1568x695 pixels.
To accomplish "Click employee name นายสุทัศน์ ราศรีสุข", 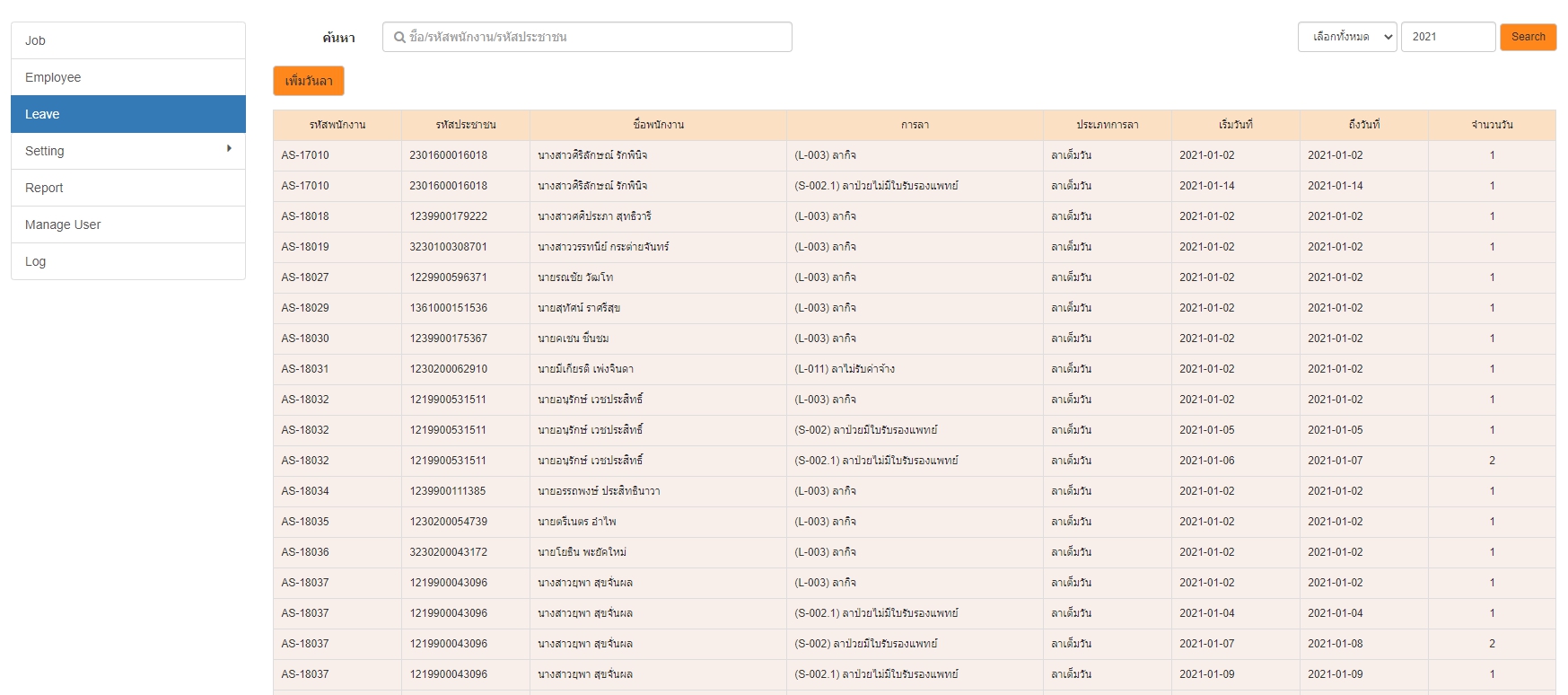I will (x=579, y=308).
